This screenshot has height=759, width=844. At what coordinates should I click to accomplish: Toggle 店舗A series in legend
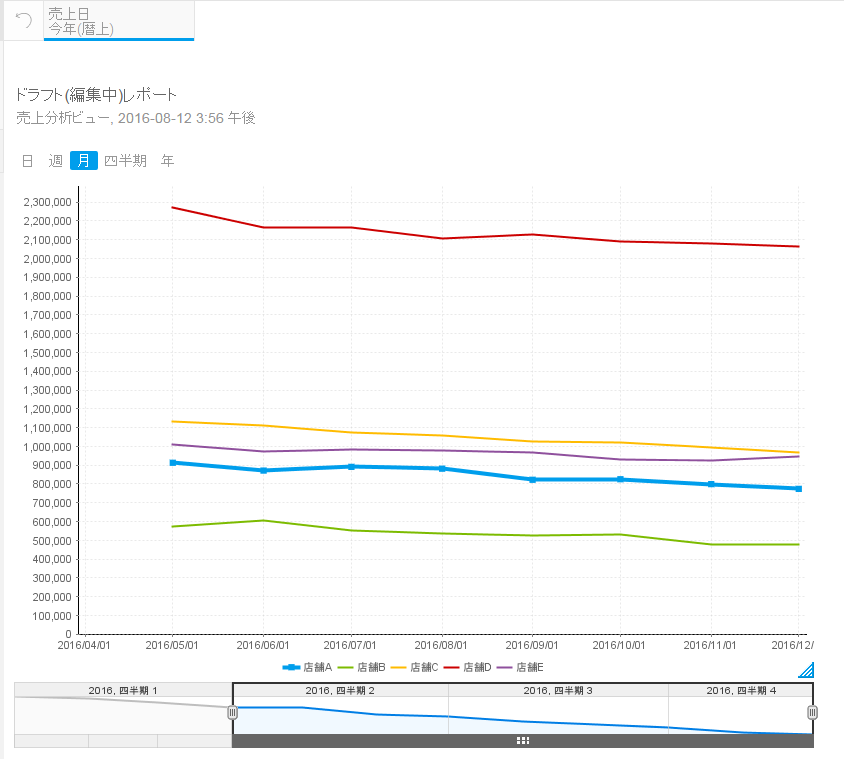[307, 667]
